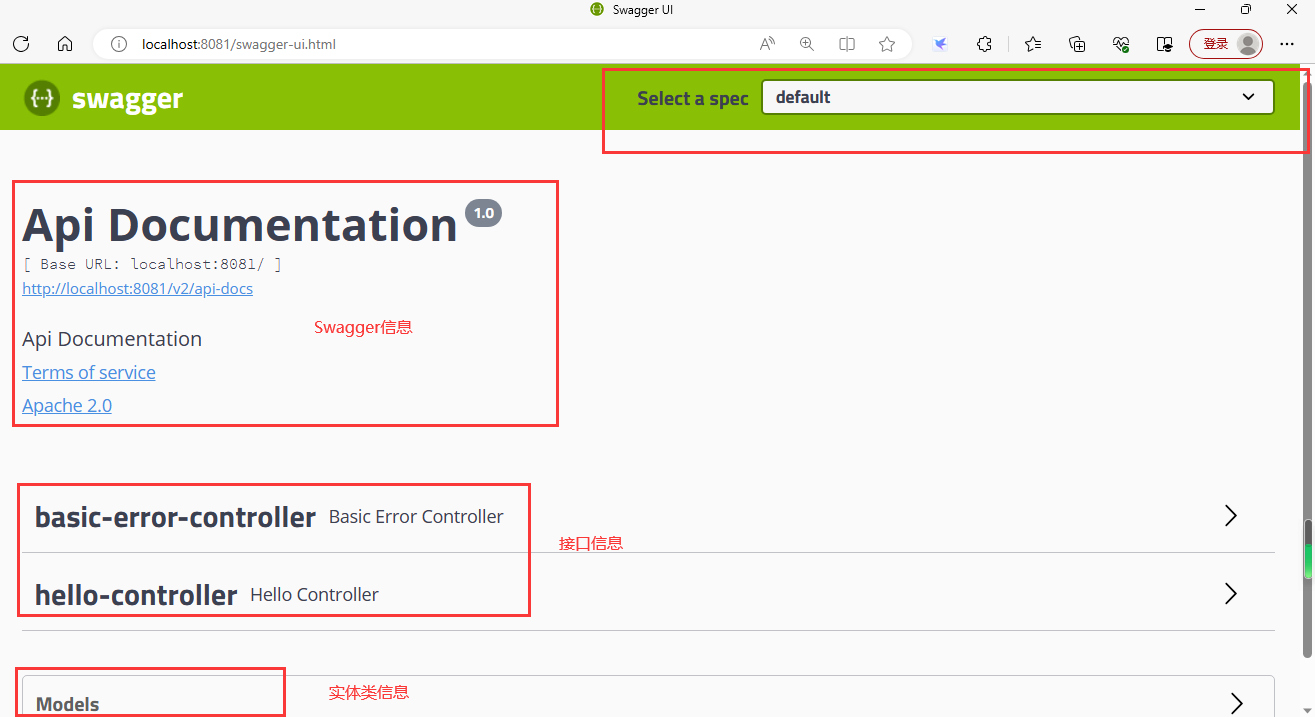Open the http://localhost:8081/v2/api-docs link

(138, 289)
